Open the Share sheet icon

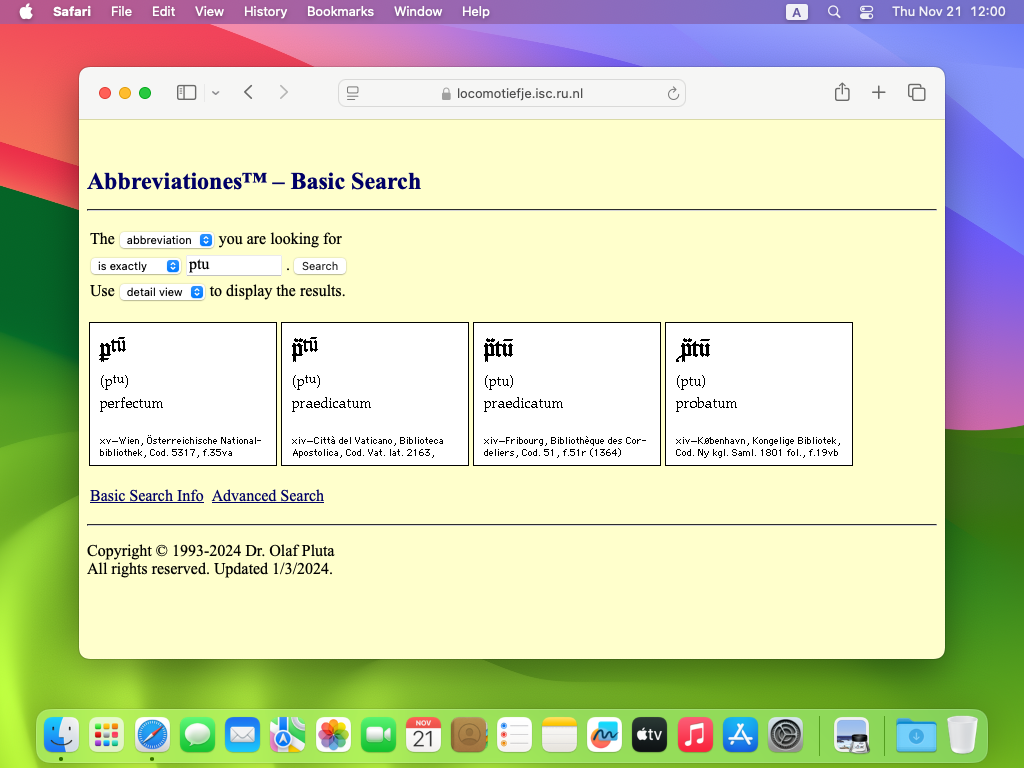click(x=842, y=93)
